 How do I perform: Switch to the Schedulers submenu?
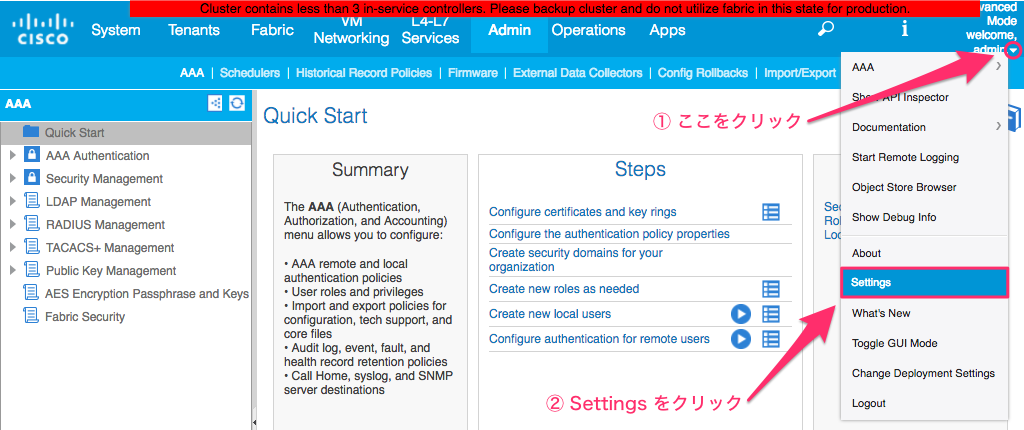tap(249, 73)
